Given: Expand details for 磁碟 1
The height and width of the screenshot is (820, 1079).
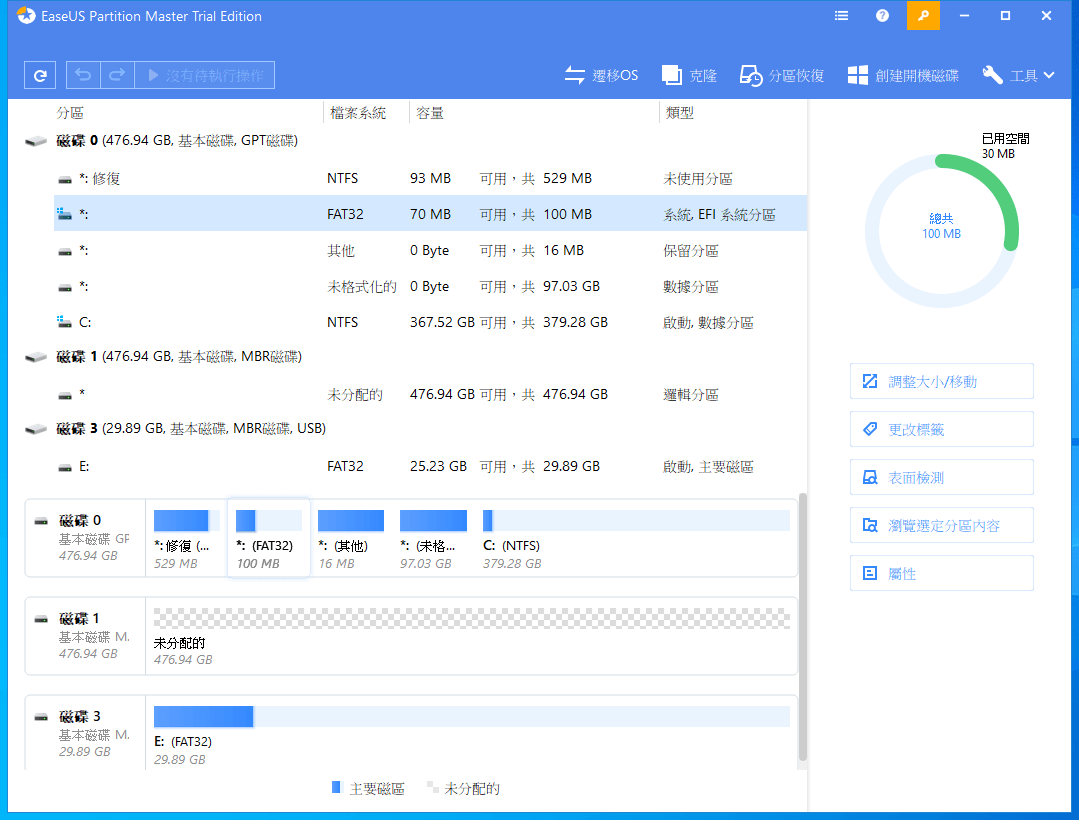Looking at the screenshot, I should [x=35, y=356].
